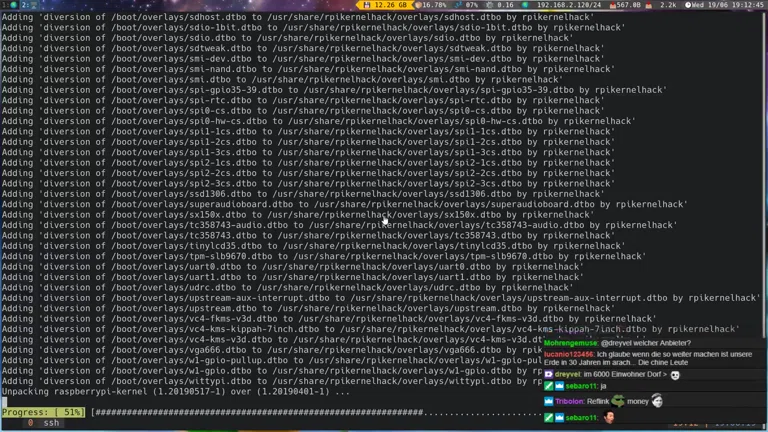Image resolution: width=768 pixels, height=432 pixels.
Task: Click the ssd1306.dtbo diversion line
Action: 303,194
